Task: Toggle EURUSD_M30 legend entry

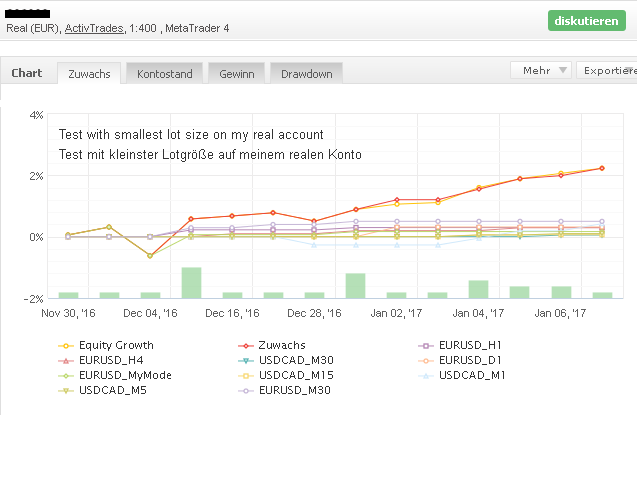Action: tap(294, 390)
